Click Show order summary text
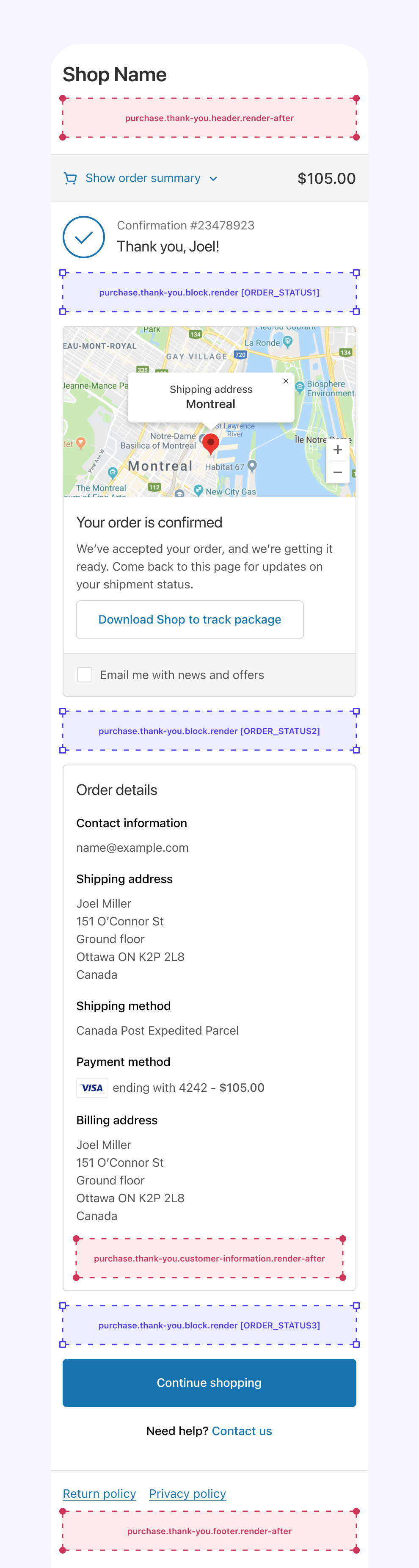 pyautogui.click(x=143, y=178)
